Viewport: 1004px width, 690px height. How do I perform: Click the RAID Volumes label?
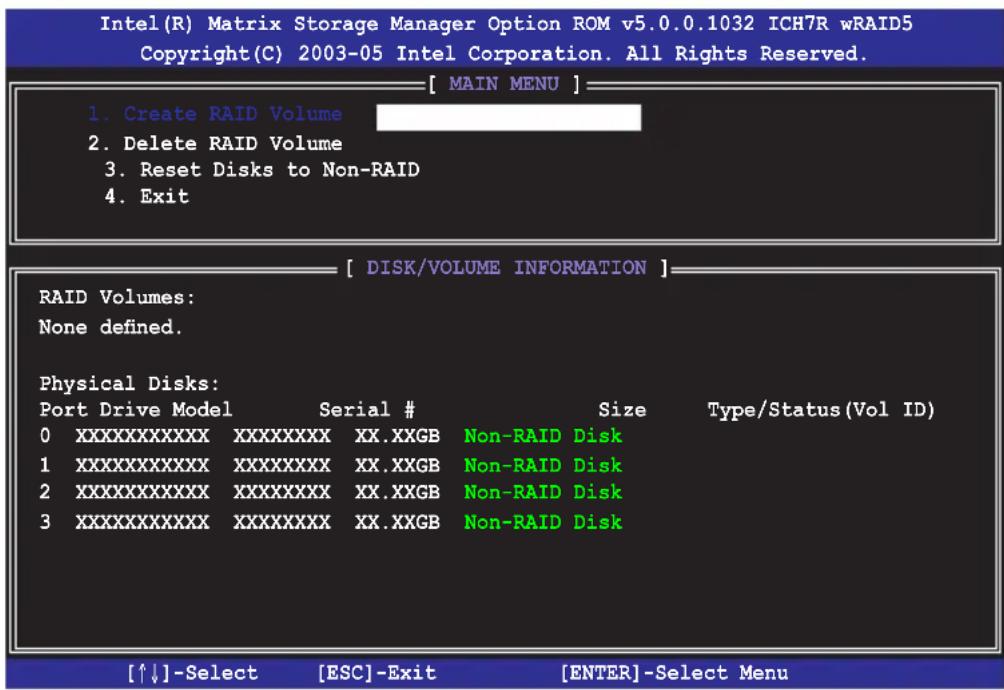[x=117, y=298]
